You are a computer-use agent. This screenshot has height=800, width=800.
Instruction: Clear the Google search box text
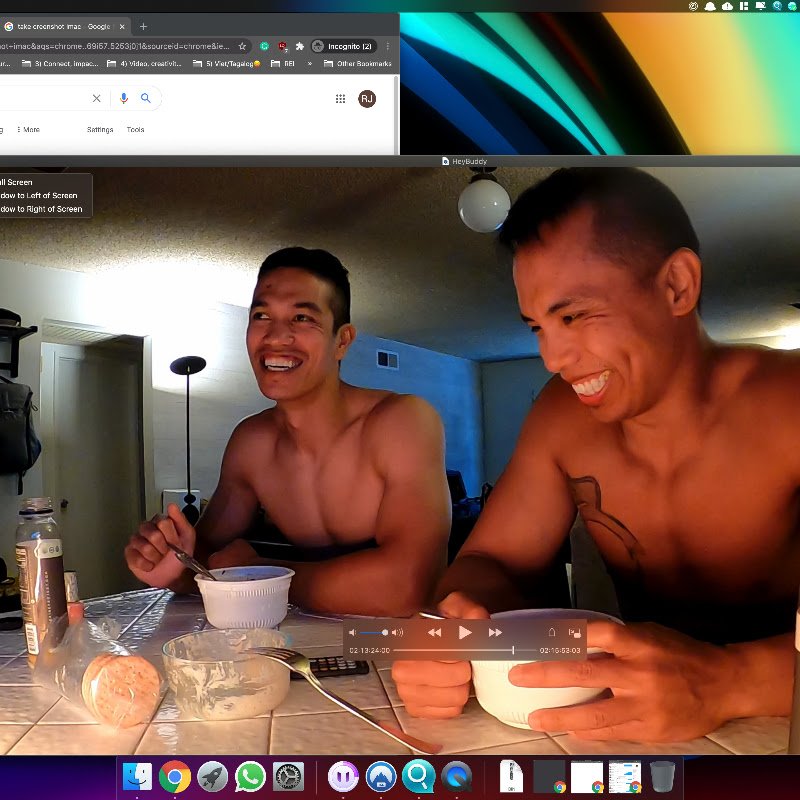coord(96,98)
